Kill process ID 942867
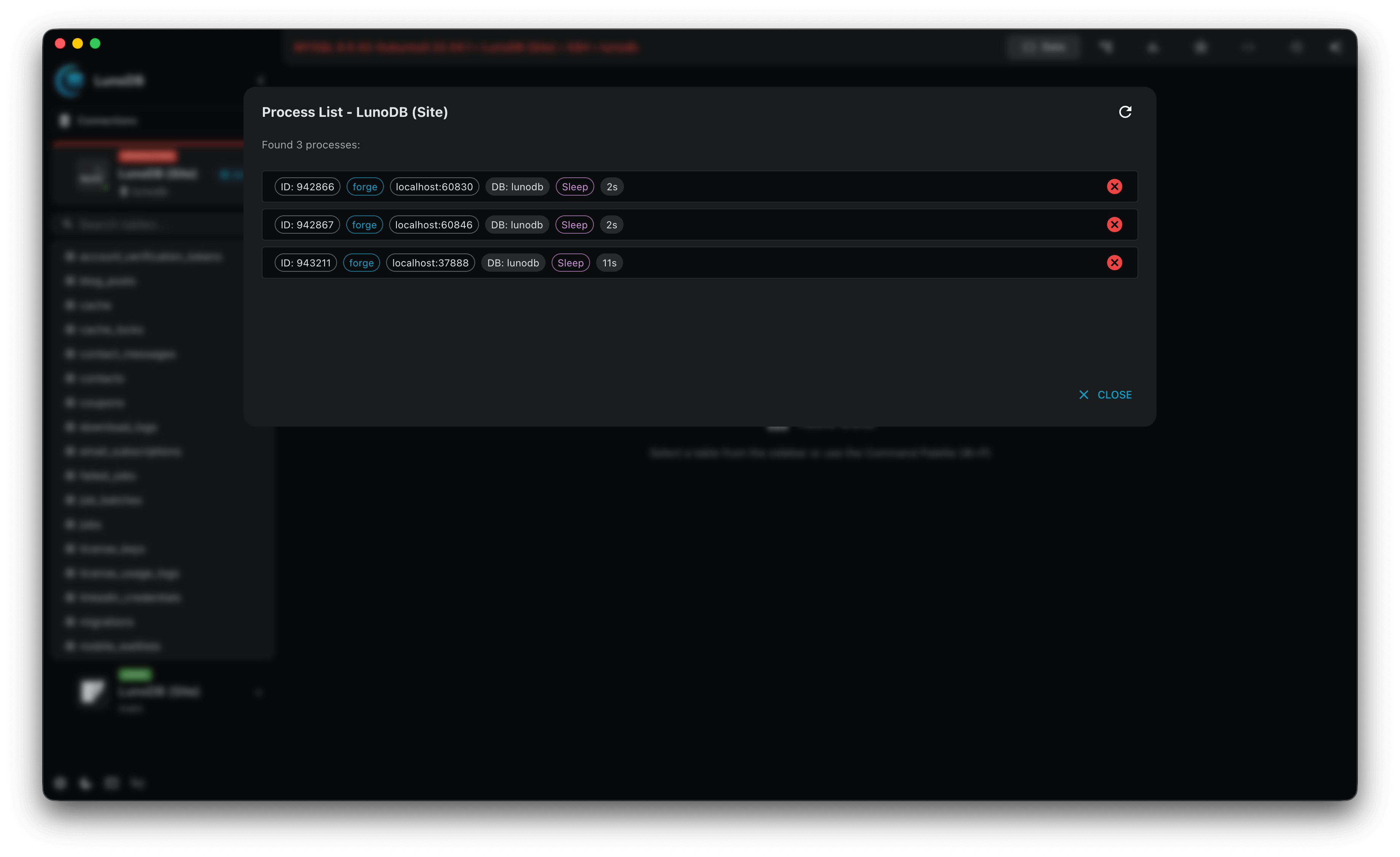Image resolution: width=1400 pixels, height=857 pixels. point(1114,225)
